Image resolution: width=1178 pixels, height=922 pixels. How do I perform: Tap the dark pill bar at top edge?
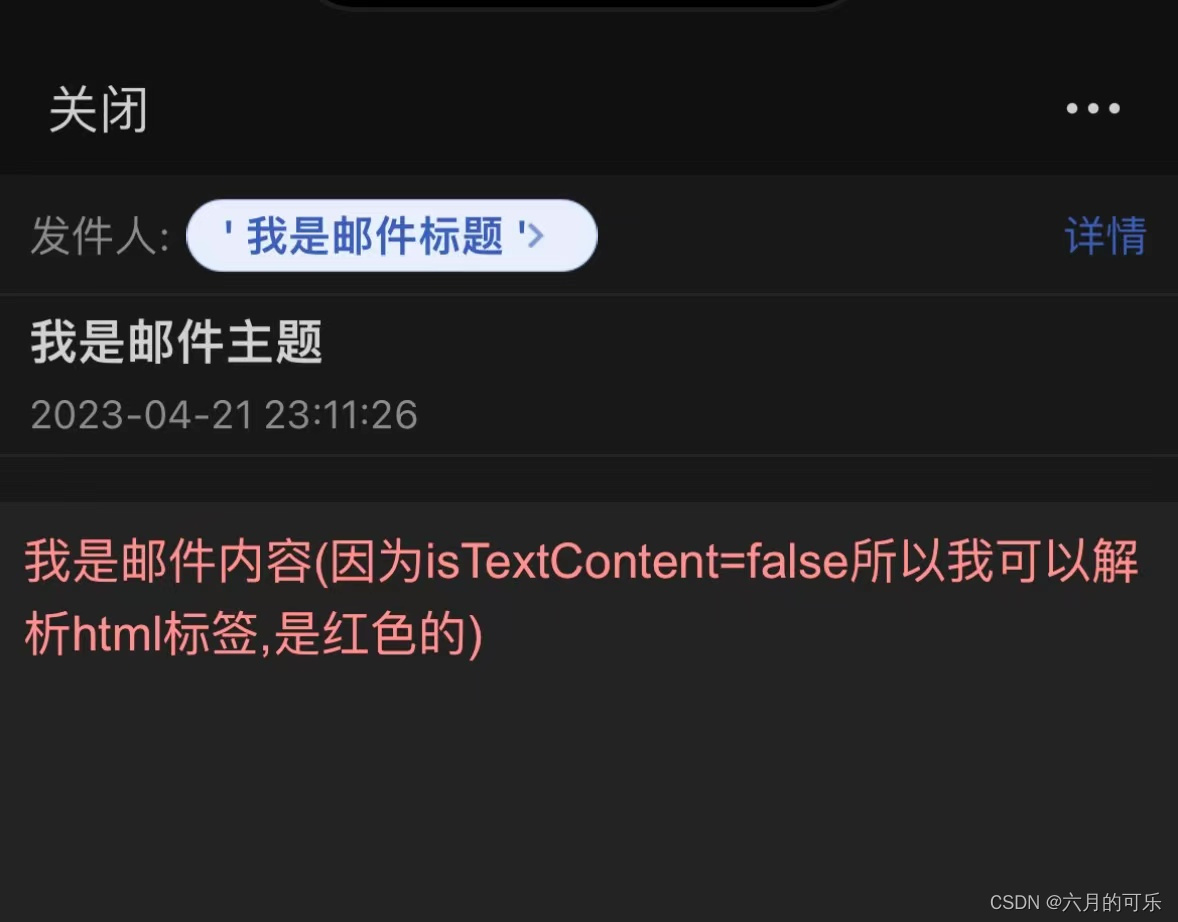(x=584, y=4)
